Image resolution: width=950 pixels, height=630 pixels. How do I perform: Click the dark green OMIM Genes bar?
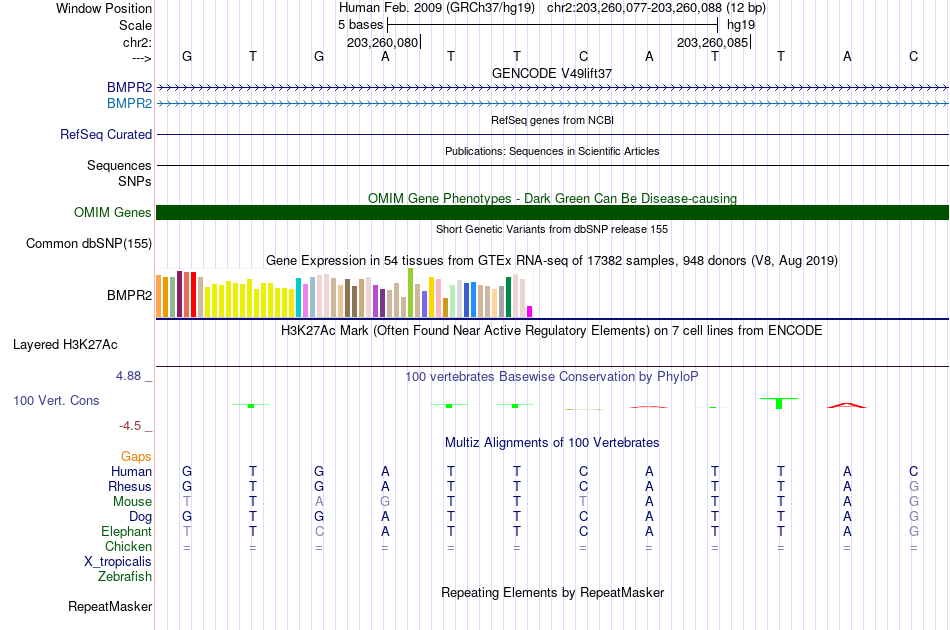pyautogui.click(x=552, y=213)
